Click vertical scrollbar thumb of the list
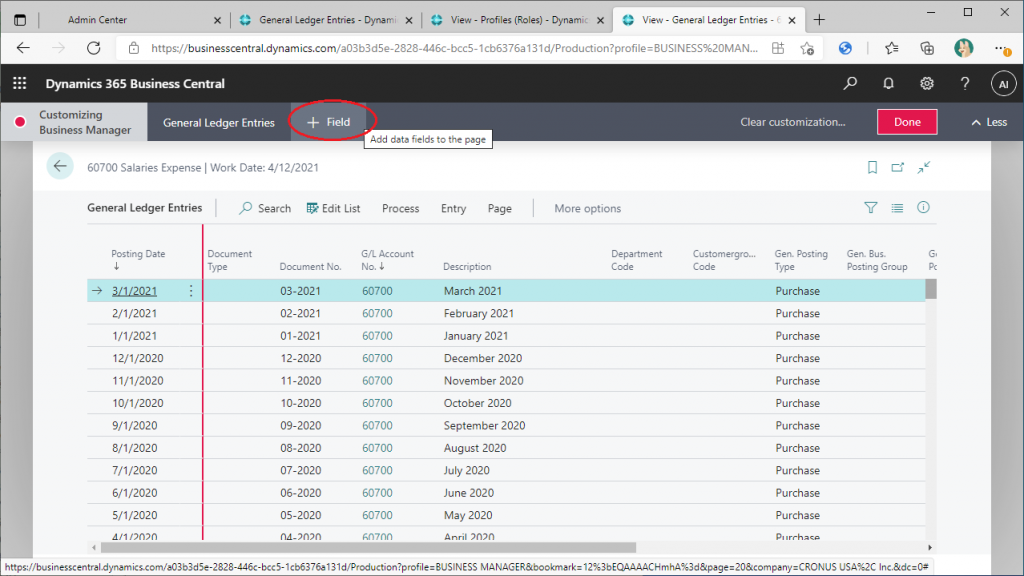Image resolution: width=1024 pixels, height=576 pixels. pos(931,289)
